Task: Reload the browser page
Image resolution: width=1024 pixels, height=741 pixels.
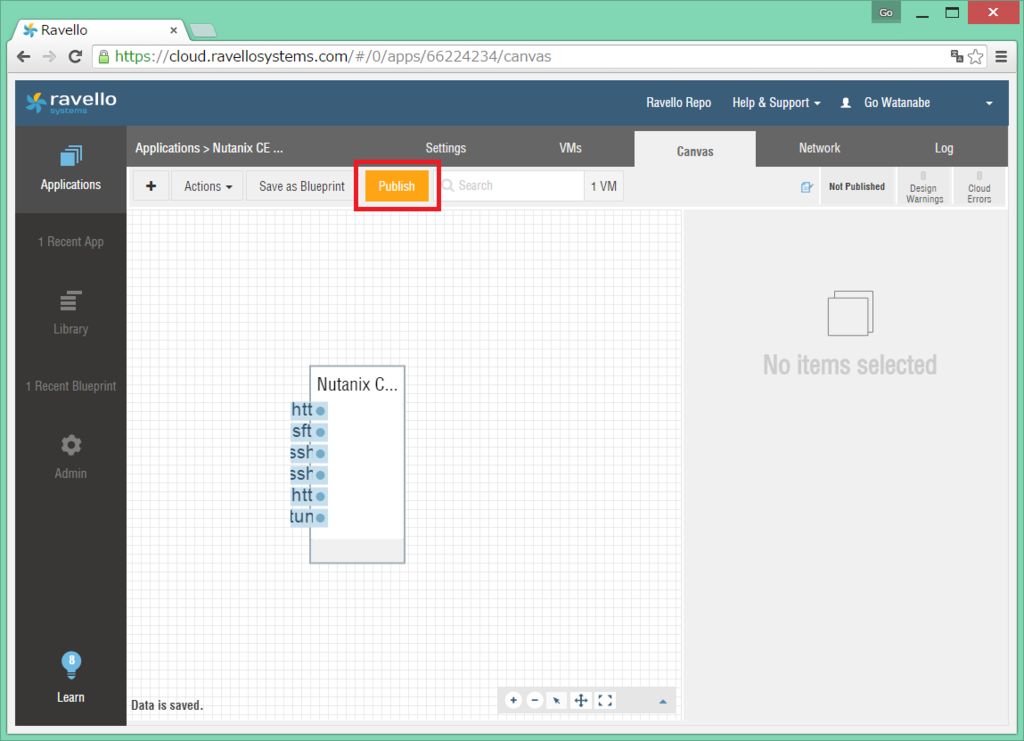Action: point(75,57)
